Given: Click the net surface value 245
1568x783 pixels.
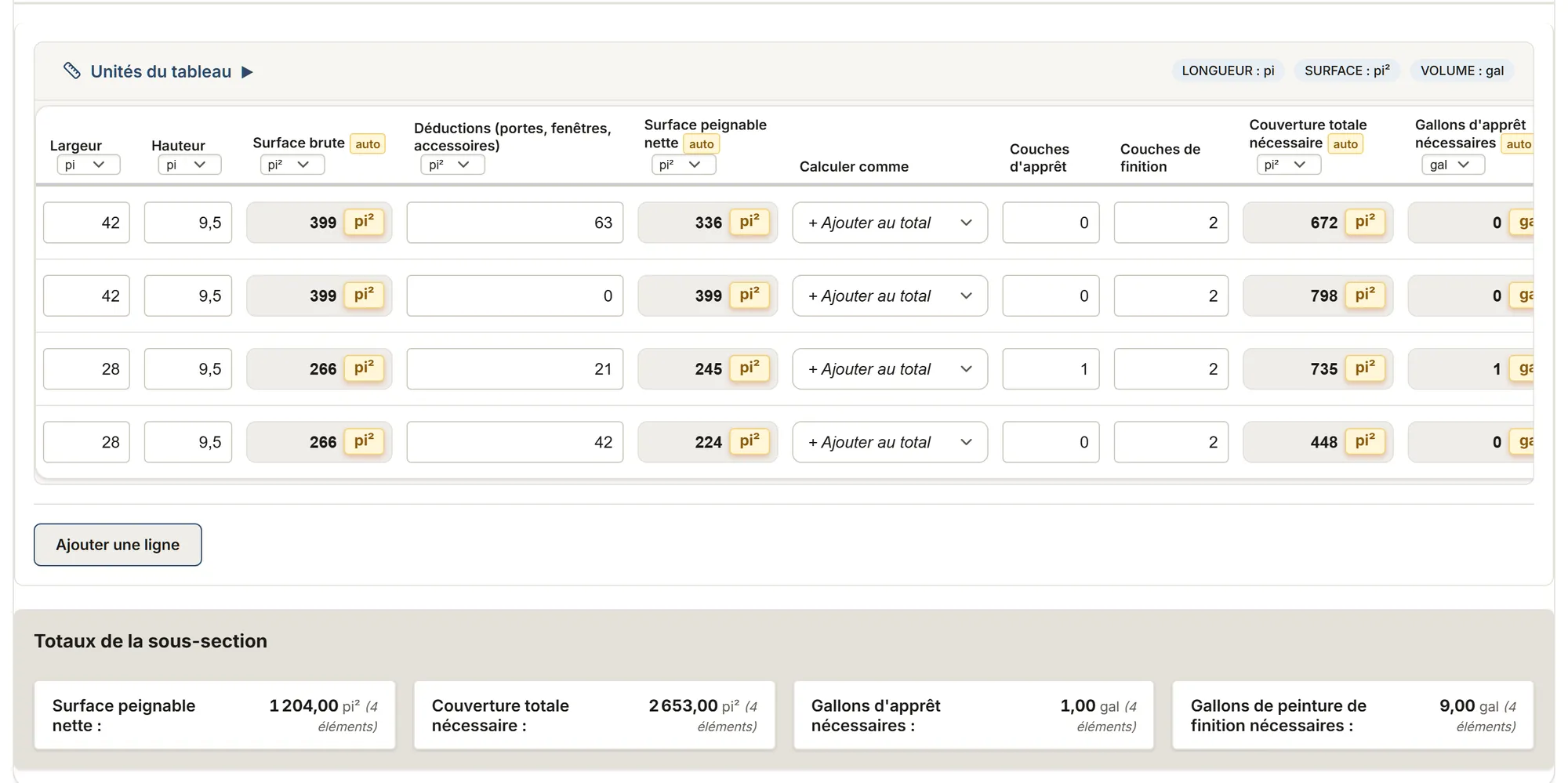Looking at the screenshot, I should (708, 369).
